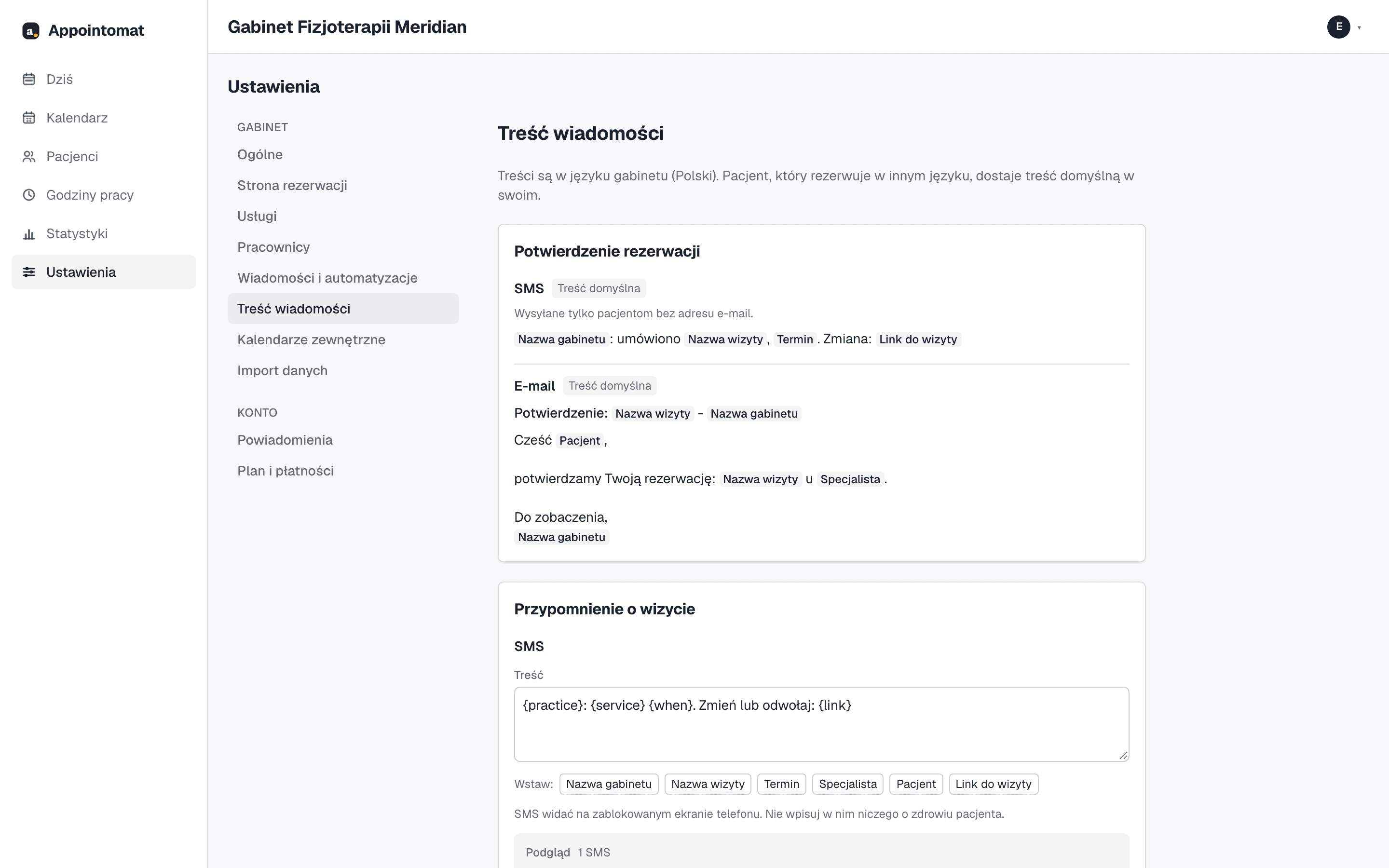The width and height of the screenshot is (1389, 868).
Task: Click the Appointomat logo icon
Action: [30, 30]
